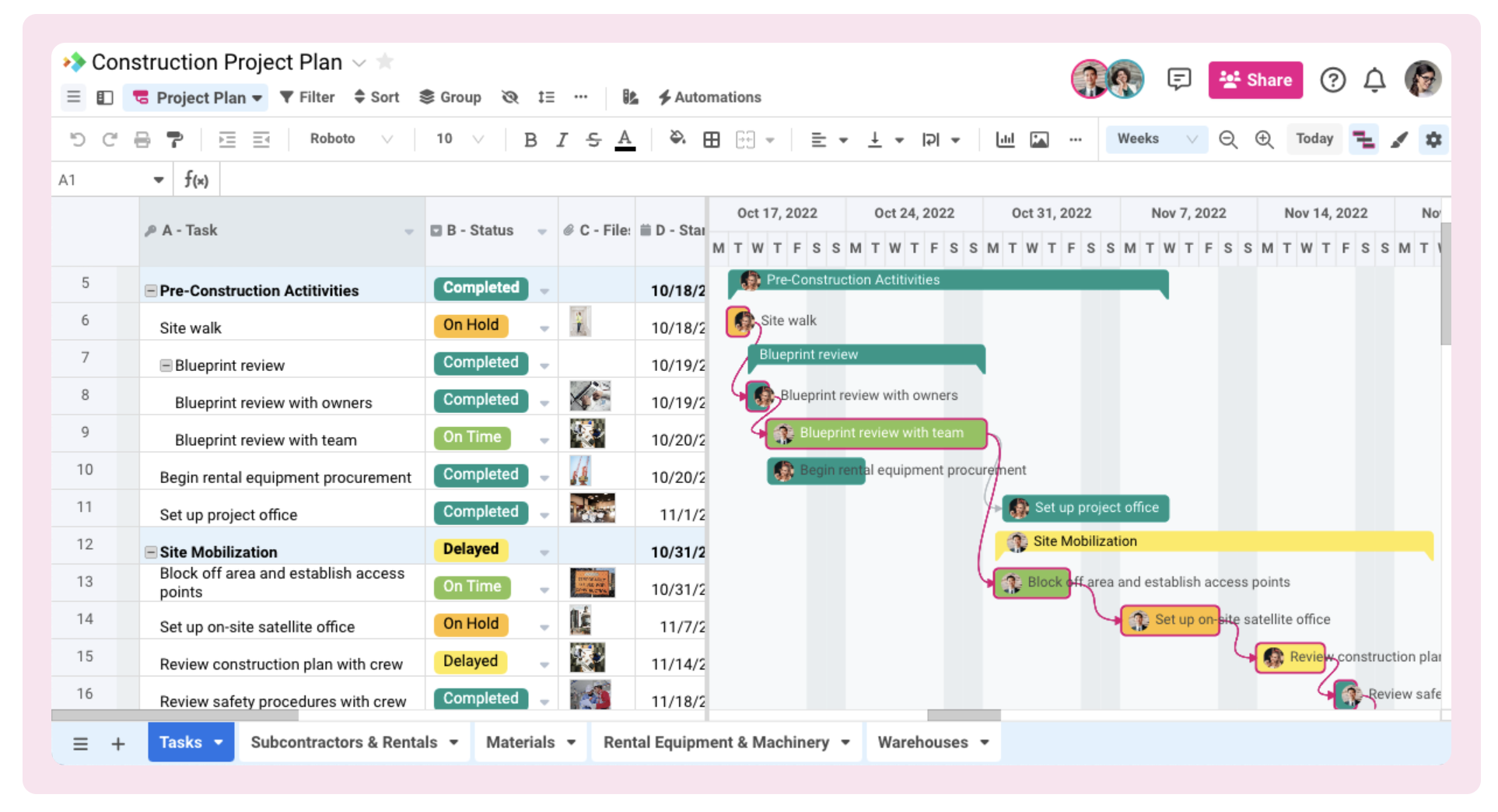This screenshot has width=1498, height=812.
Task: Apply strikethrough formatting
Action: click(x=593, y=139)
